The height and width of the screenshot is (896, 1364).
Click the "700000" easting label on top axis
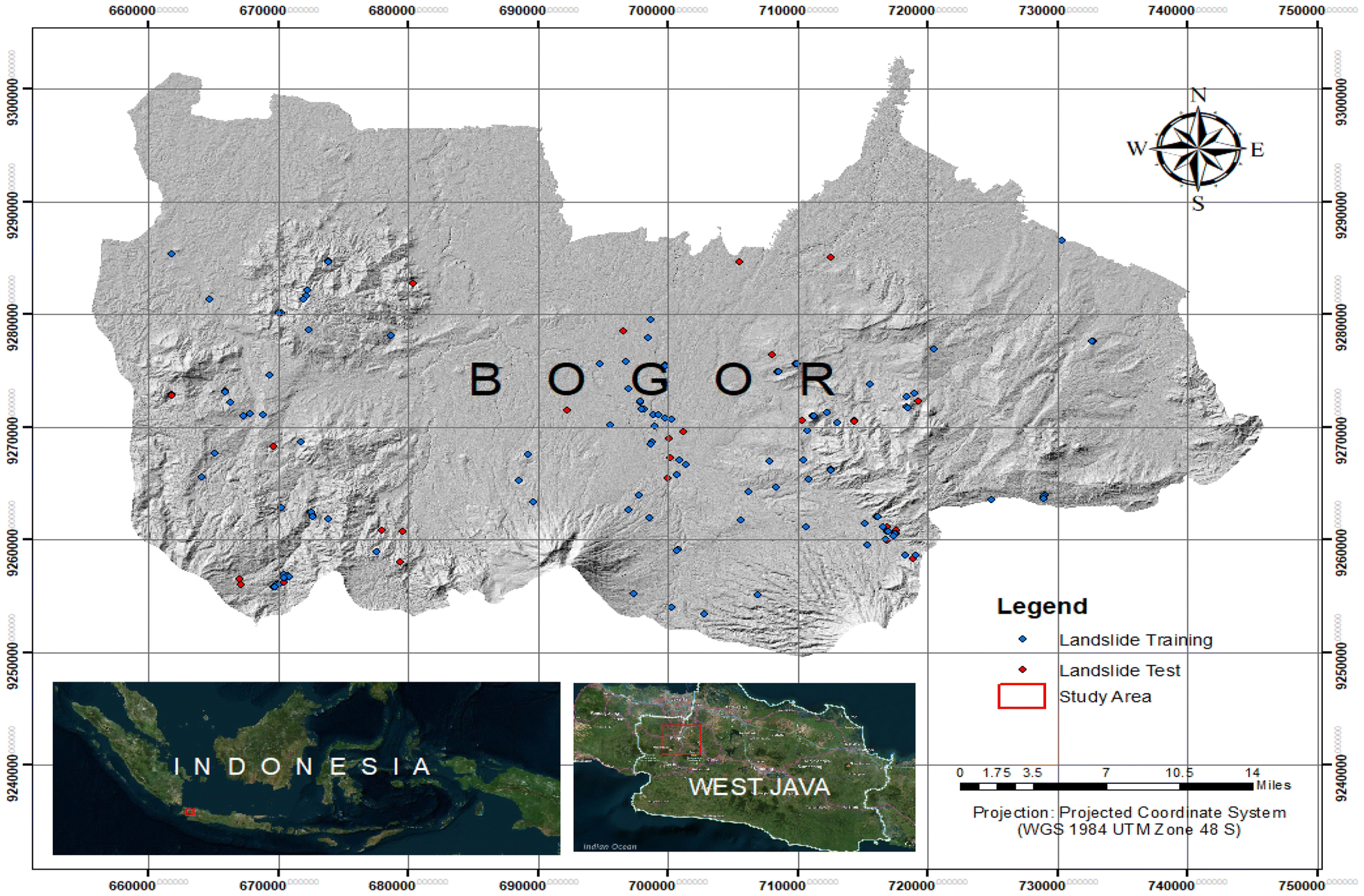point(652,10)
